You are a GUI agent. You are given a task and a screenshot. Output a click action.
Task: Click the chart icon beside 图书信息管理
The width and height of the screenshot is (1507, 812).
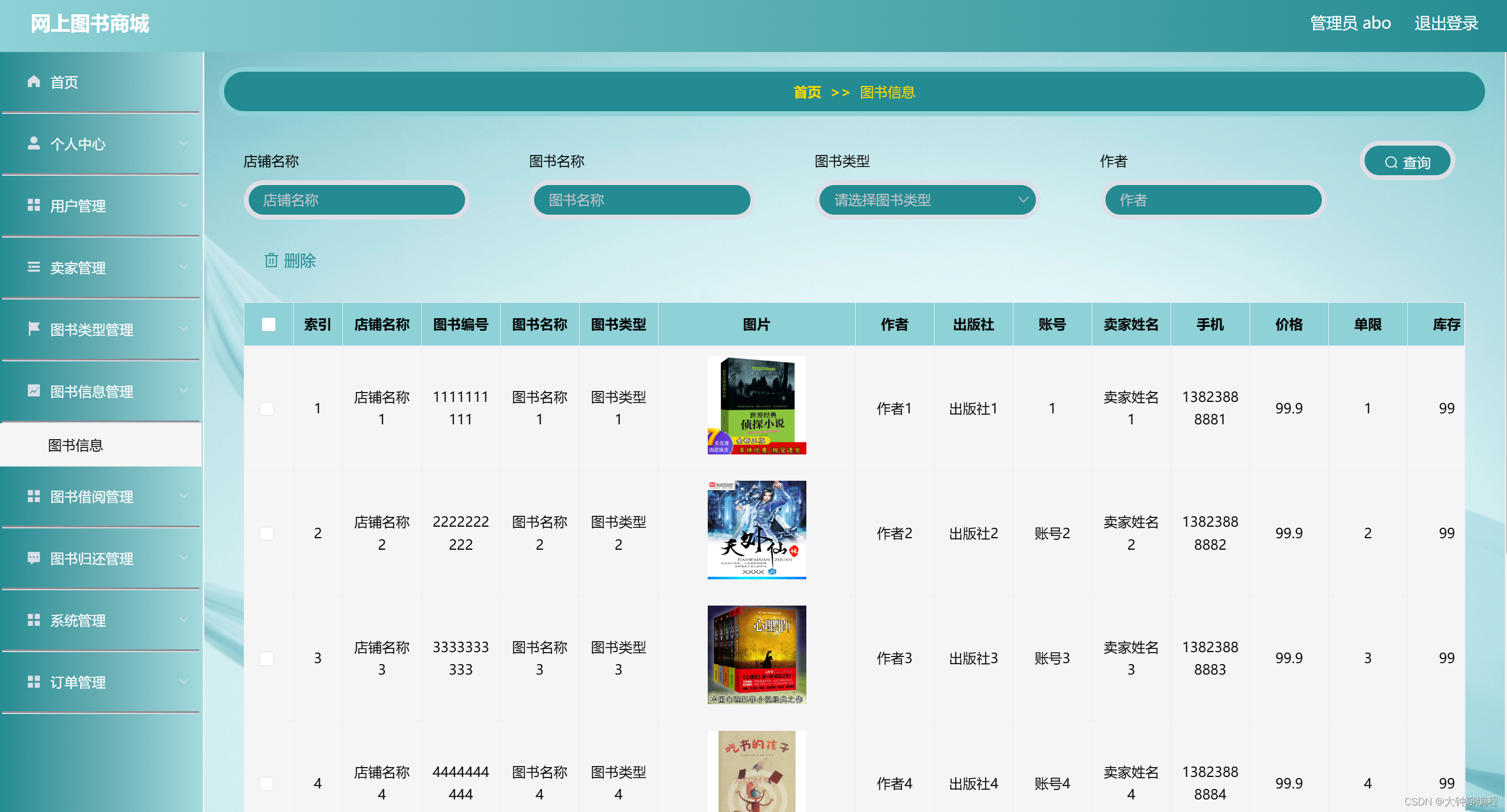[x=34, y=390]
